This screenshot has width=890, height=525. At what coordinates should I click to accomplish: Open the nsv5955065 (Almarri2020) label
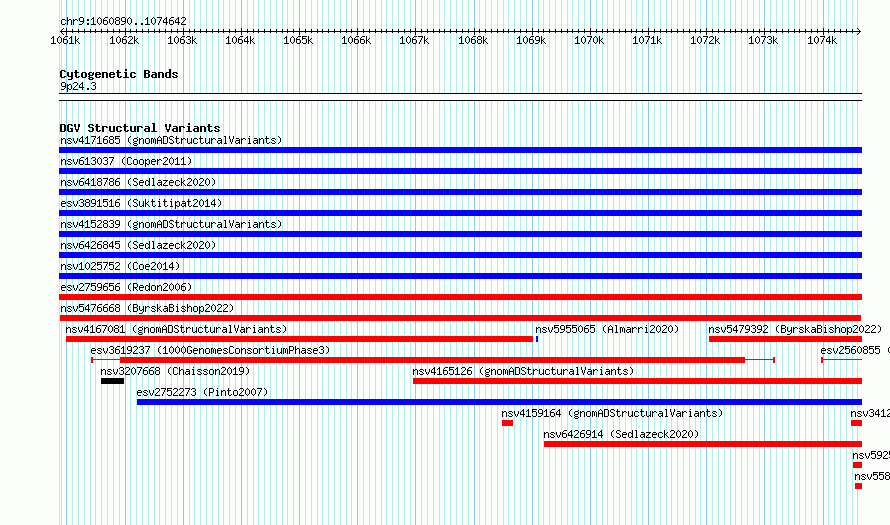coord(607,329)
